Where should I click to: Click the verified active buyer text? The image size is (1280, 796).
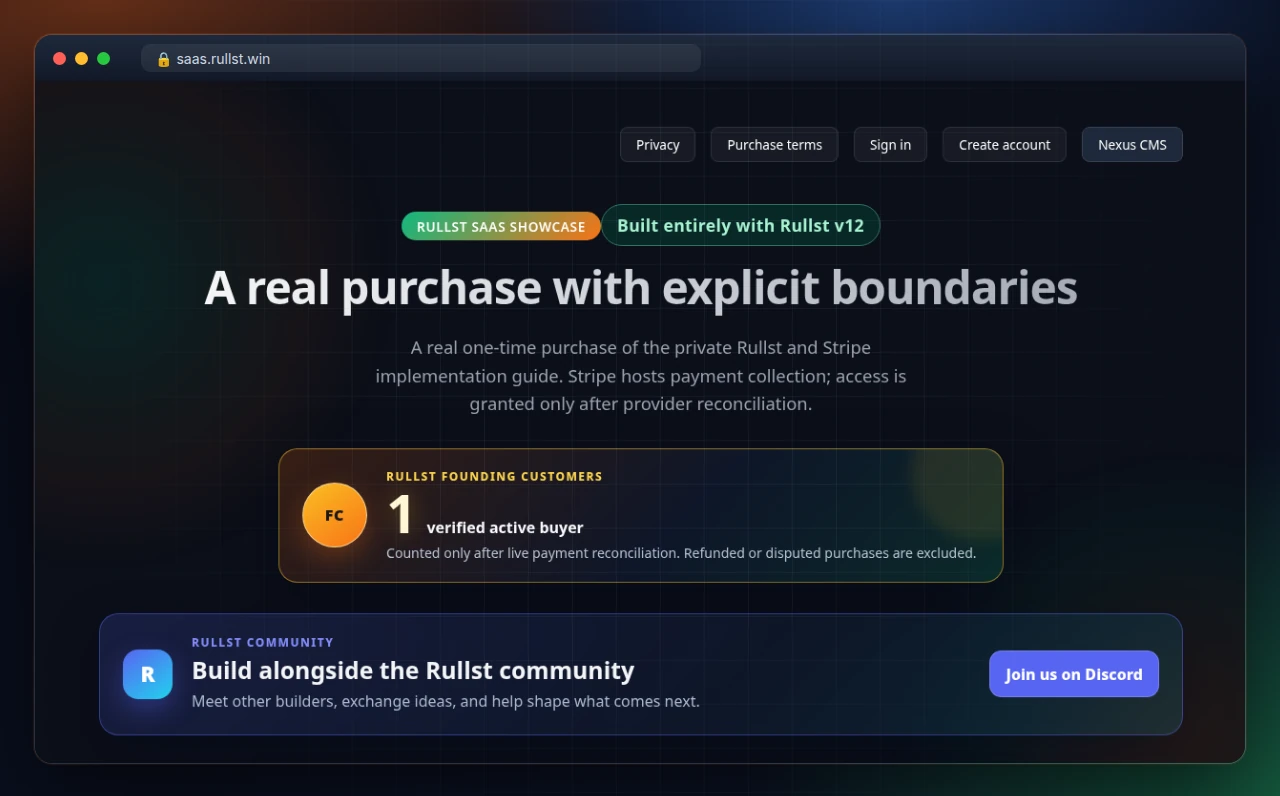click(x=505, y=527)
